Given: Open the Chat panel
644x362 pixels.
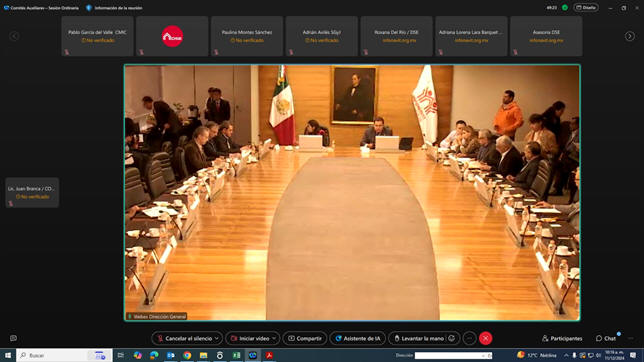Looking at the screenshot, I should coord(606,338).
